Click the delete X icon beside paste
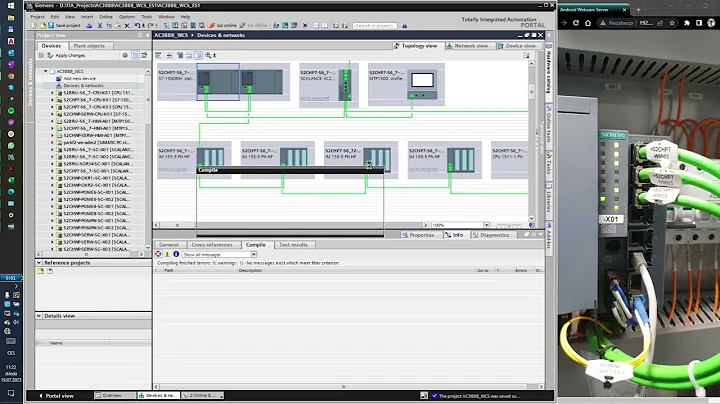 (x=127, y=26)
